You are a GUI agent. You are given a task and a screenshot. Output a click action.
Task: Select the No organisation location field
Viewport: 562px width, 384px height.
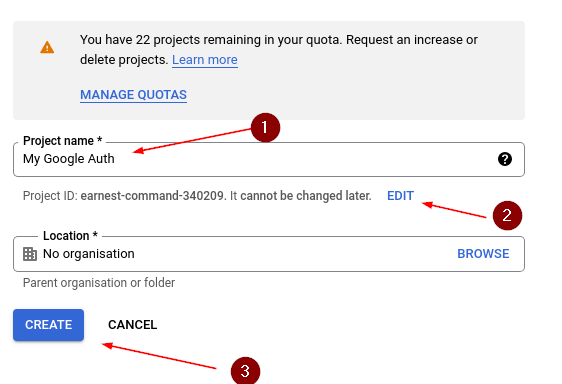pos(269,254)
